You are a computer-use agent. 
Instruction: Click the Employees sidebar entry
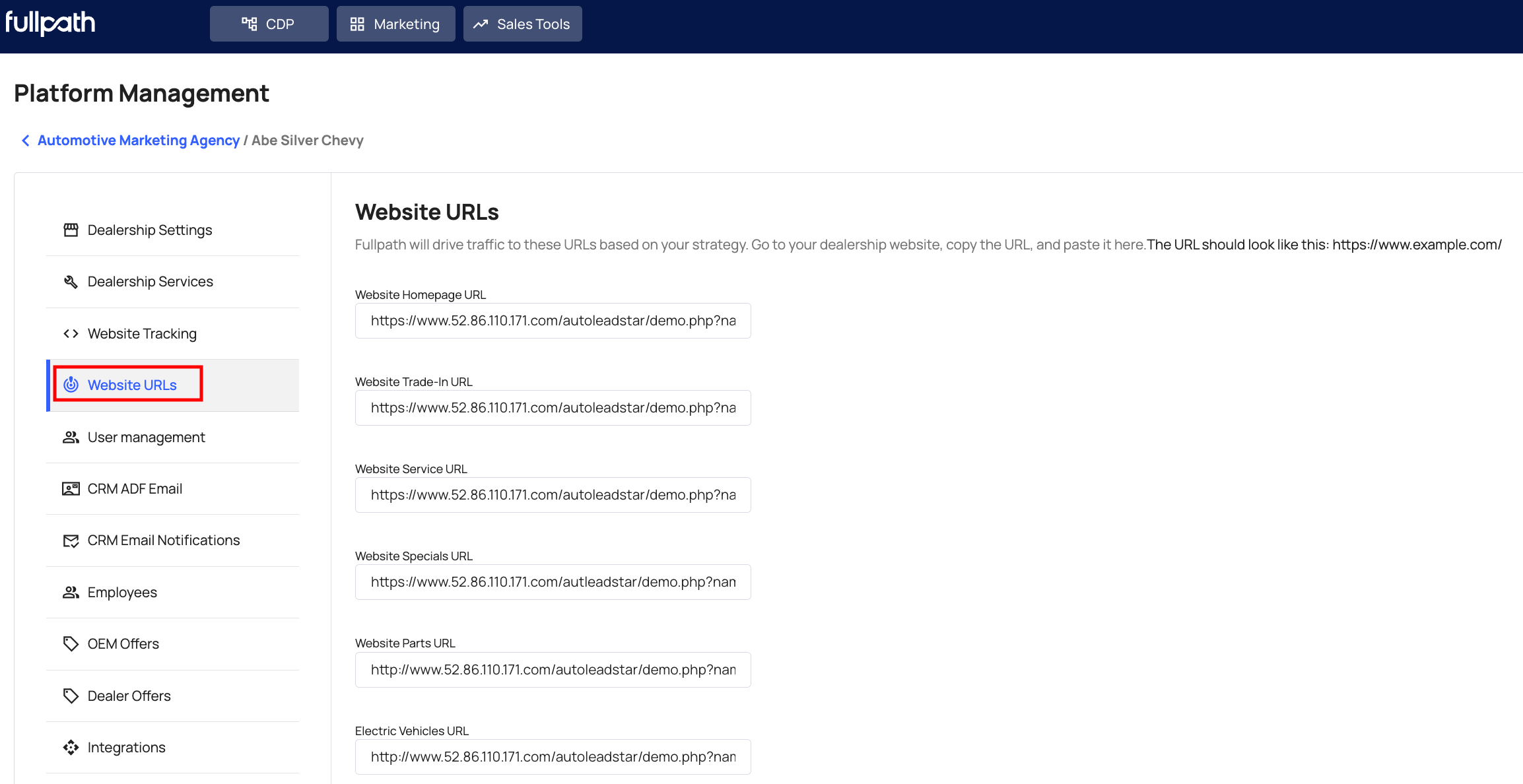[x=122, y=592]
